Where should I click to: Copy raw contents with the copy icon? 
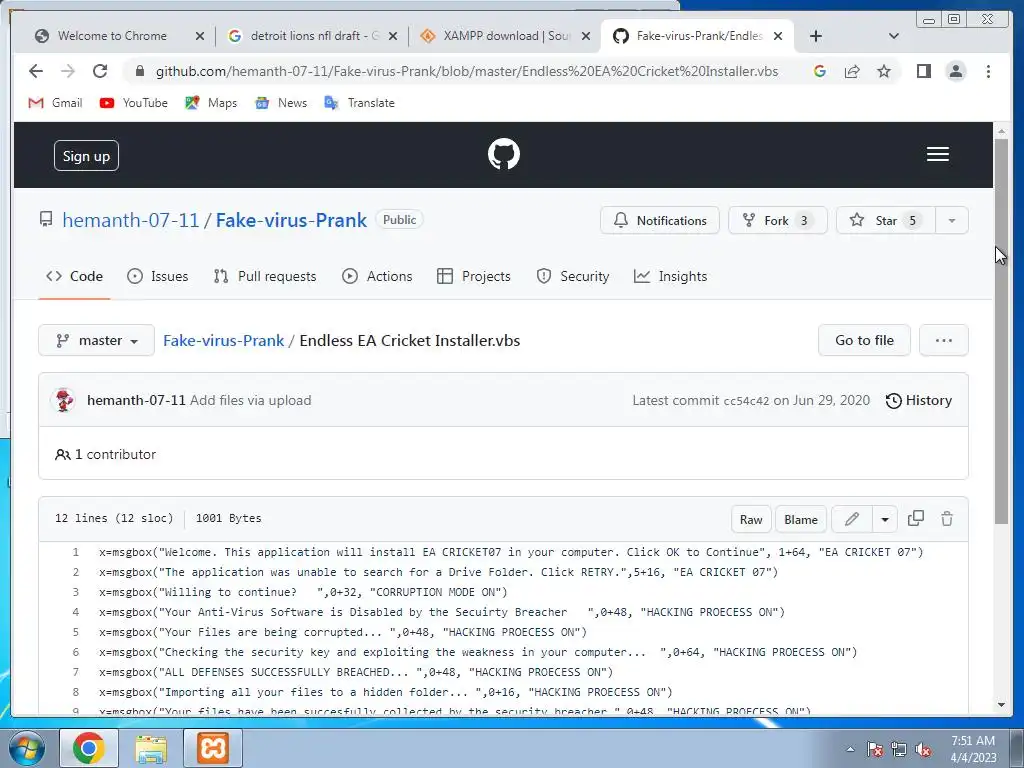point(916,519)
